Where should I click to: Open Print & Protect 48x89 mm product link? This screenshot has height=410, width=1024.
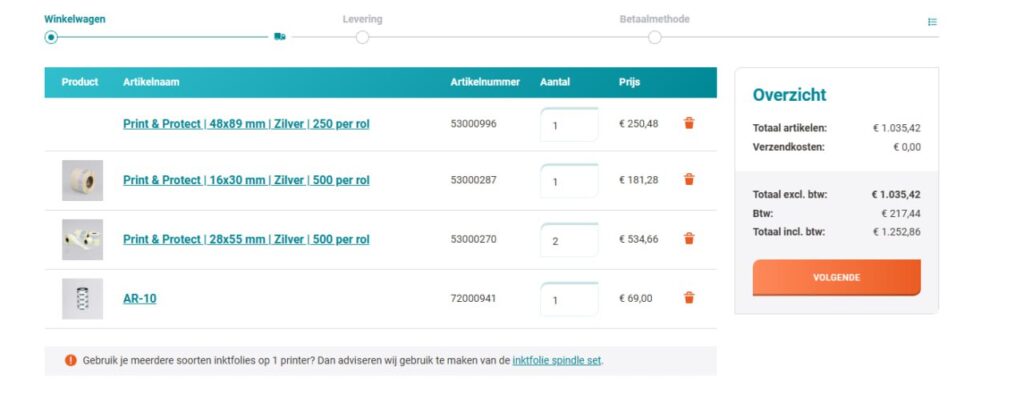246,124
